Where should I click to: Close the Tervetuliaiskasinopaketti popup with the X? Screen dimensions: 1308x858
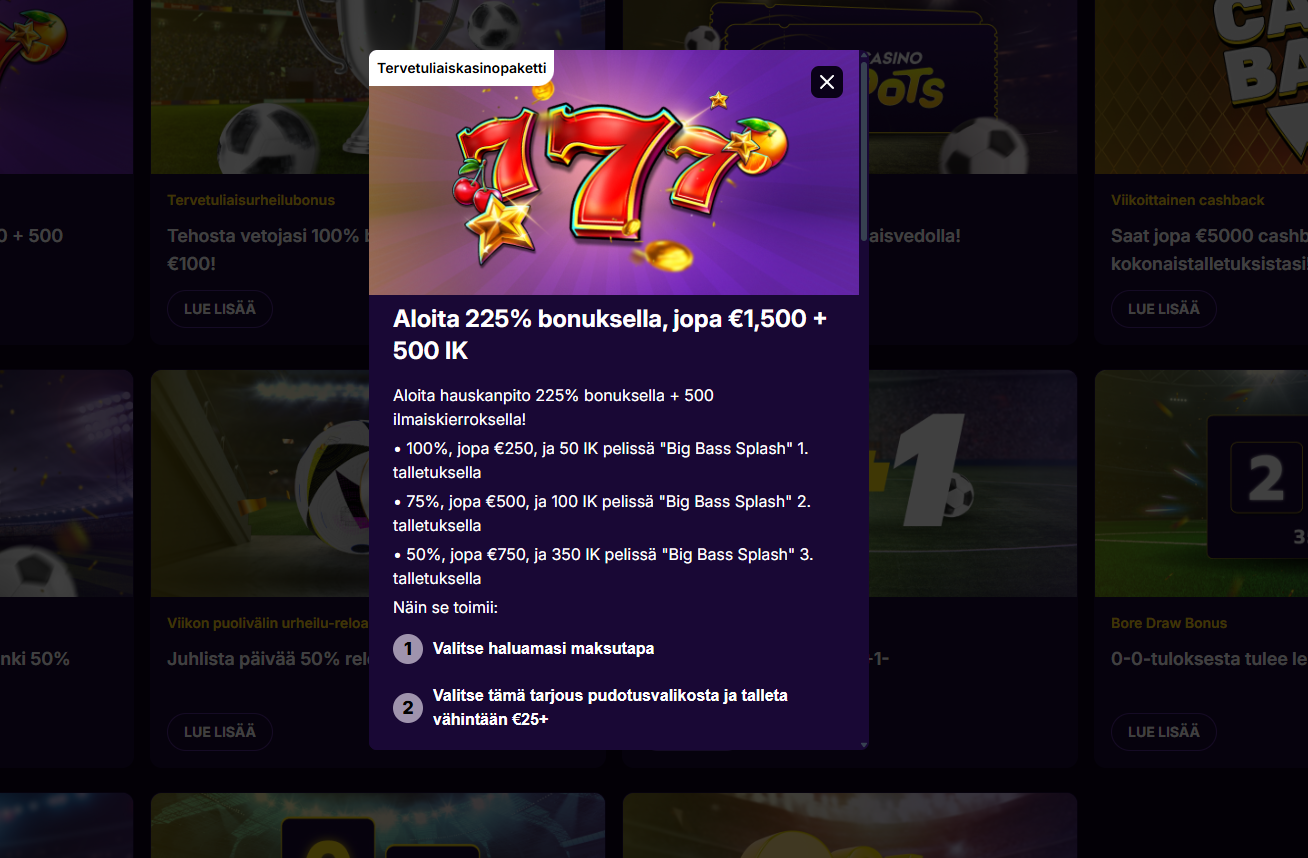827,82
